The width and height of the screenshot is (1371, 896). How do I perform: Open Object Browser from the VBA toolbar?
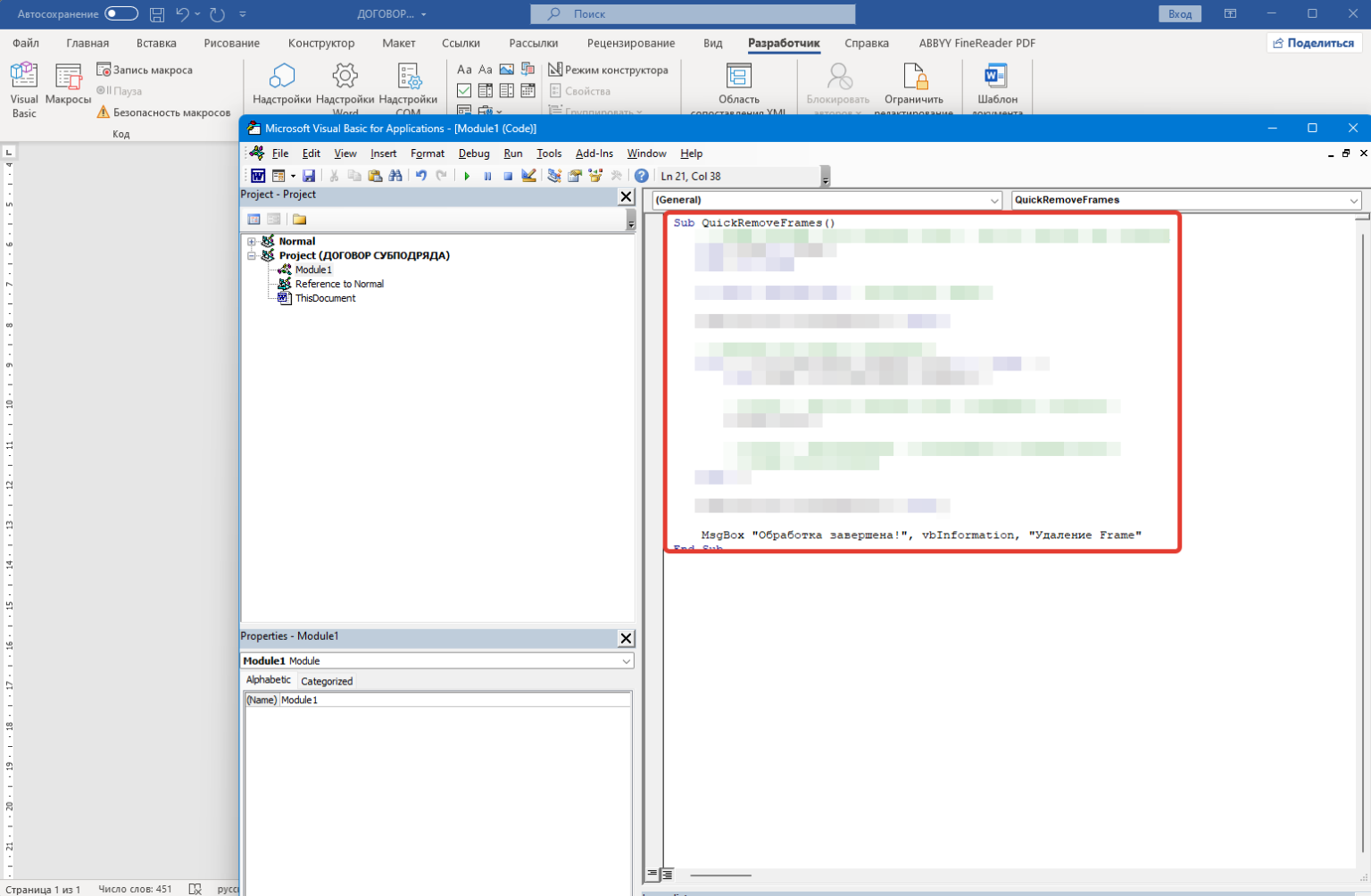click(x=595, y=176)
